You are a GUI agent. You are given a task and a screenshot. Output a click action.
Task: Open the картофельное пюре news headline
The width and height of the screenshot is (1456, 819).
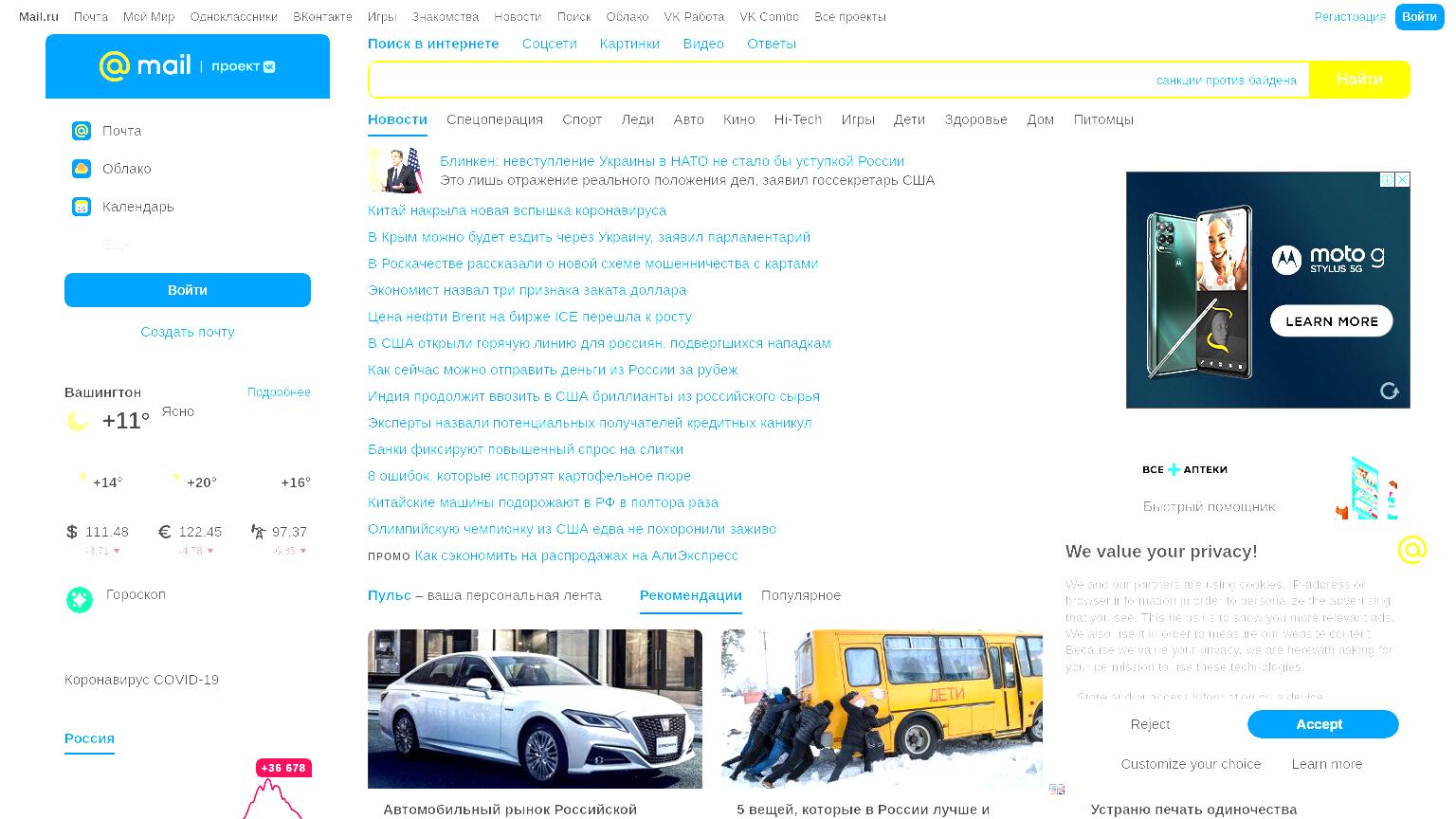[529, 476]
